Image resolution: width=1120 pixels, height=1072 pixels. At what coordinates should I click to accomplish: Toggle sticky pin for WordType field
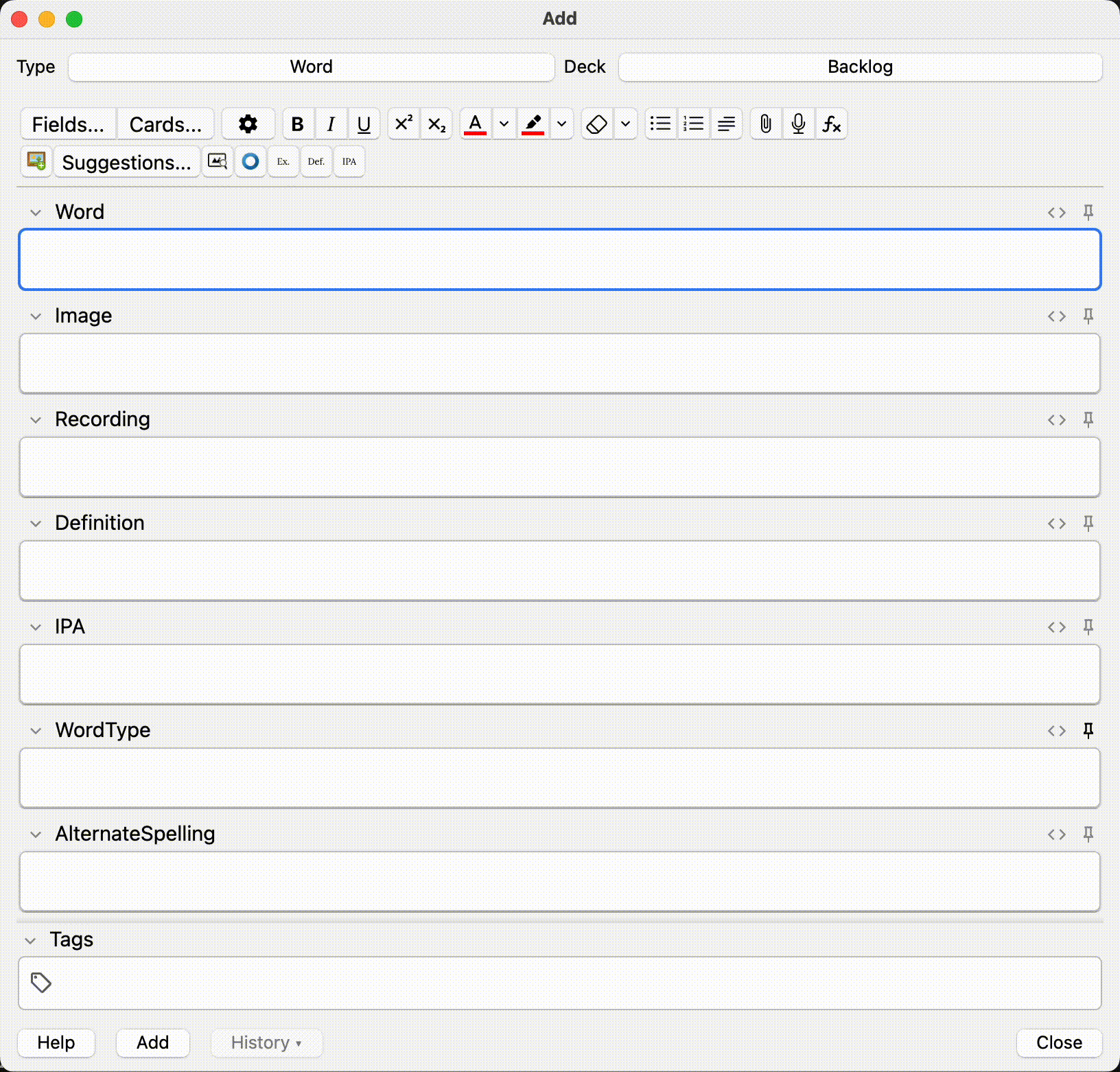point(1088,730)
